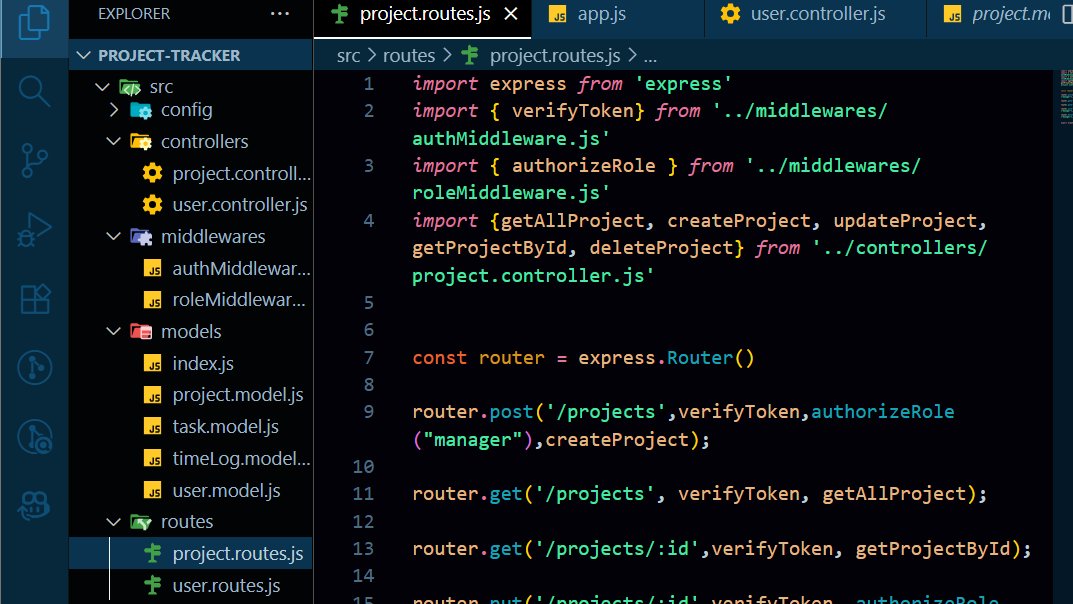The height and width of the screenshot is (604, 1073).
Task: Click the JS icon of task.model.js row
Action: [x=153, y=427]
